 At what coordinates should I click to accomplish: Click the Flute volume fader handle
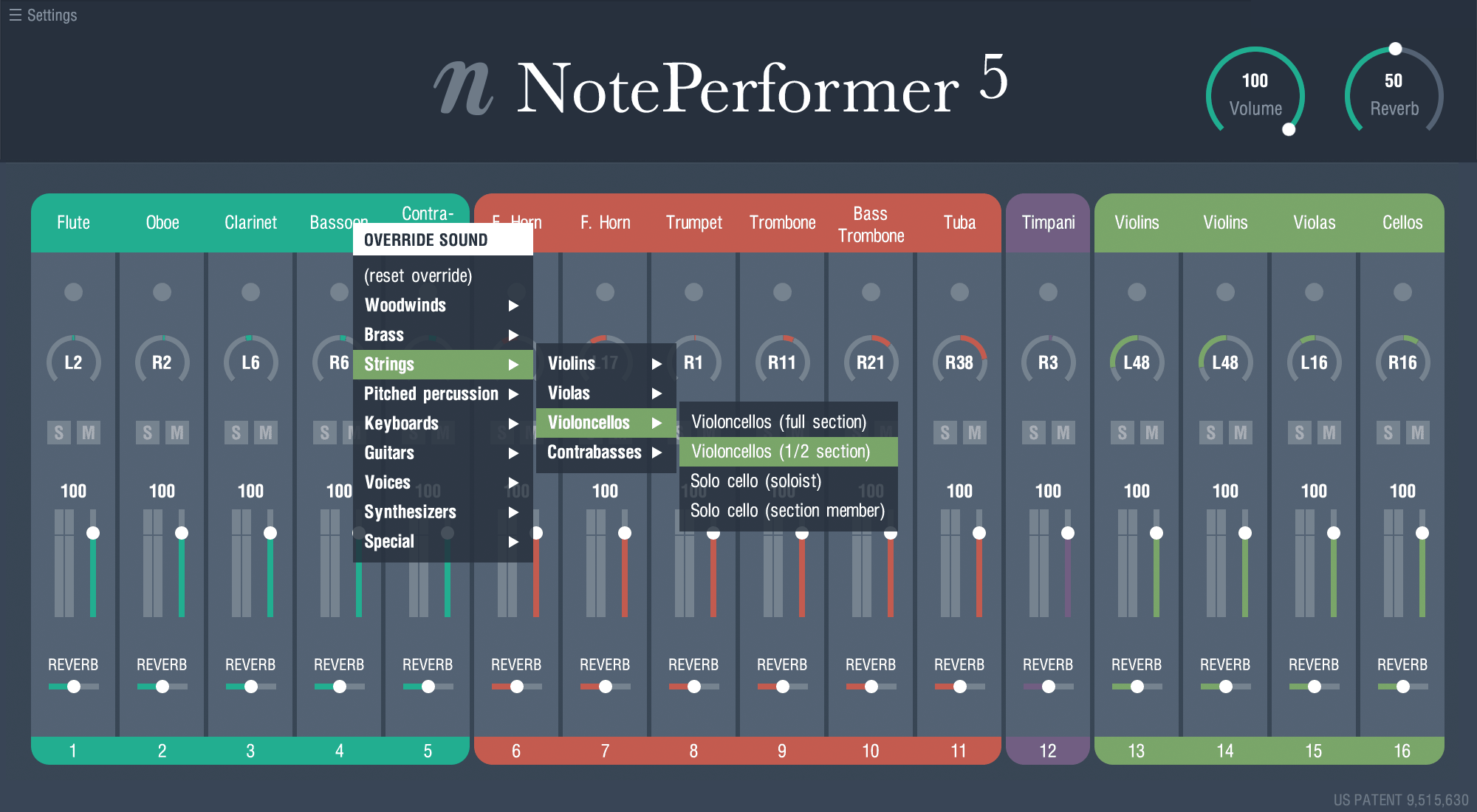pos(93,533)
